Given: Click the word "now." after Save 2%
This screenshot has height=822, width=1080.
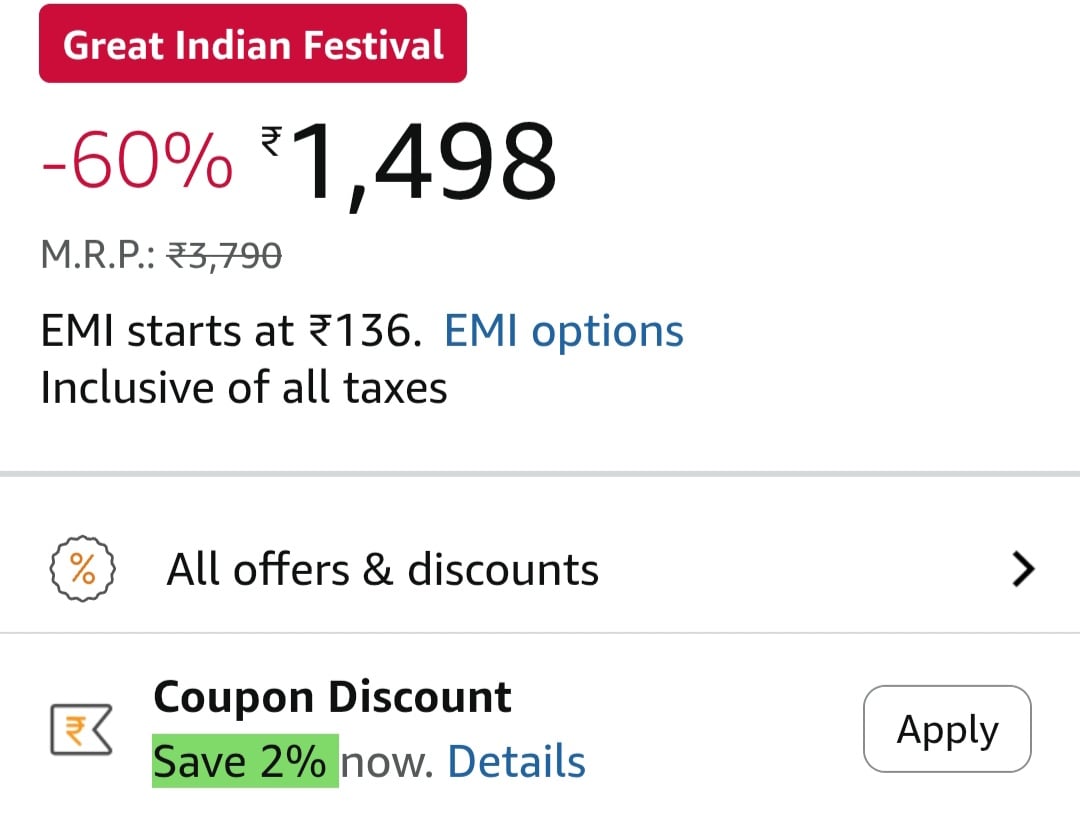Looking at the screenshot, I should click(x=386, y=762).
